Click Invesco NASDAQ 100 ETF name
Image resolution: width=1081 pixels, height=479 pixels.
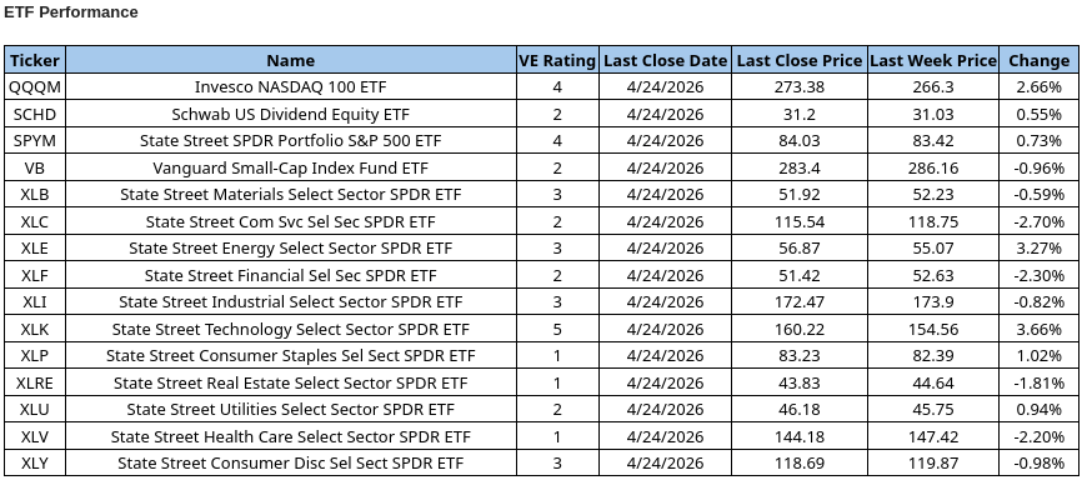point(291,86)
